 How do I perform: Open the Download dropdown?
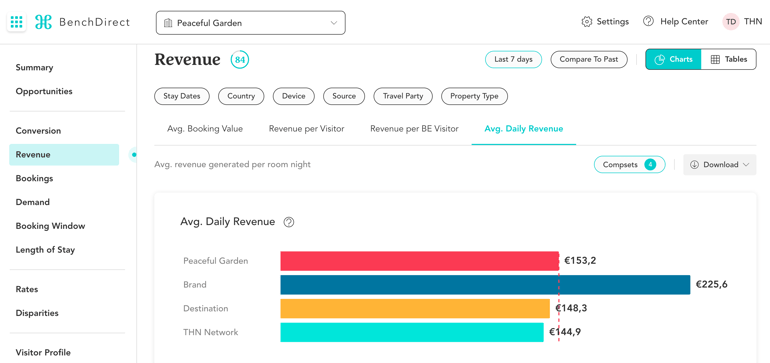[719, 165]
